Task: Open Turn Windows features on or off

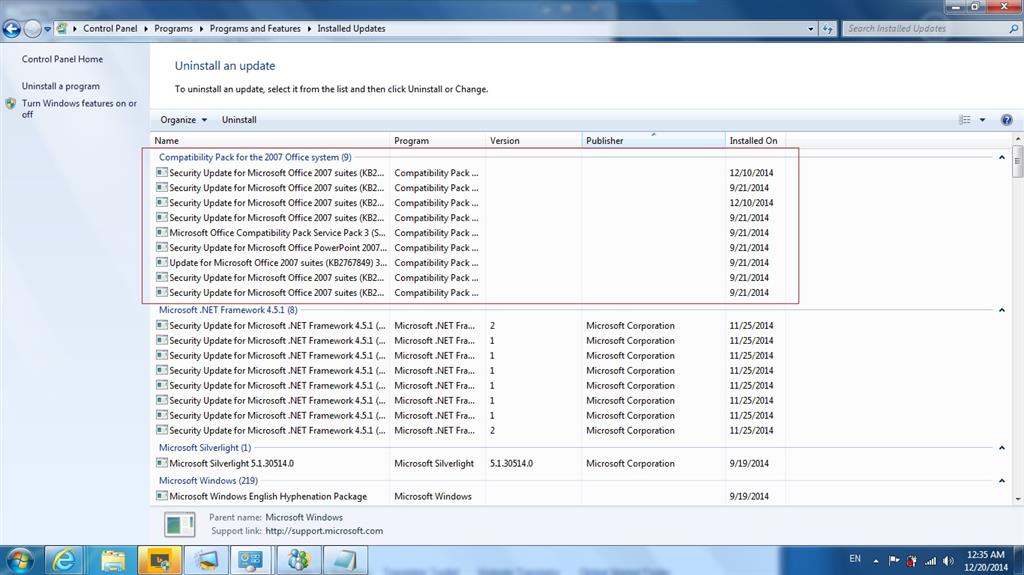Action: pyautogui.click(x=79, y=108)
